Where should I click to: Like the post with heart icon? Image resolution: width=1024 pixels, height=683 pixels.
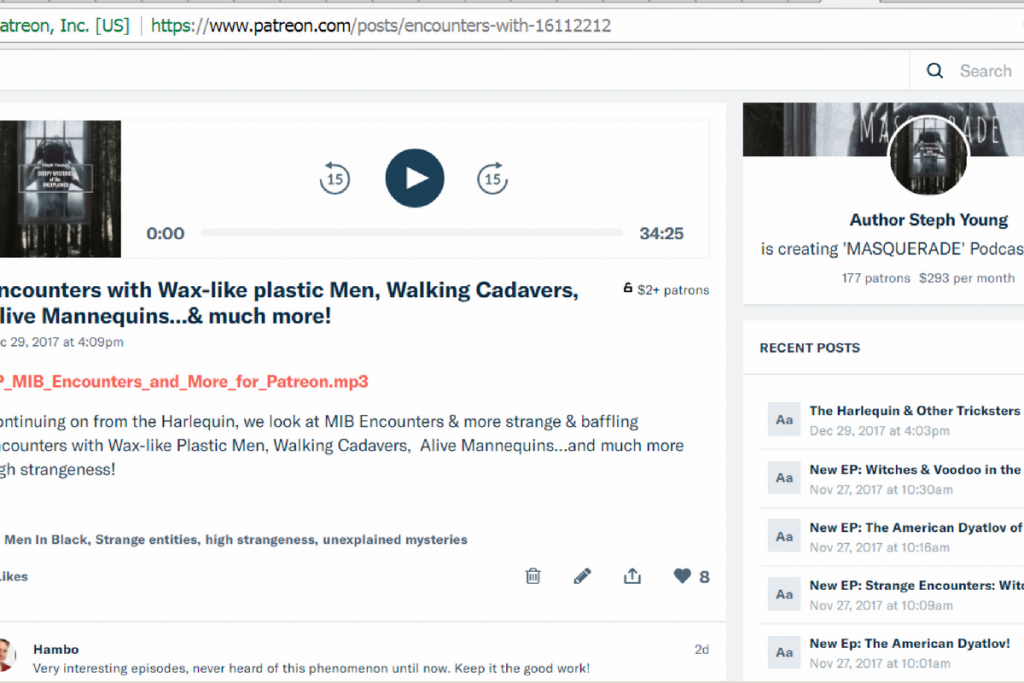(682, 576)
